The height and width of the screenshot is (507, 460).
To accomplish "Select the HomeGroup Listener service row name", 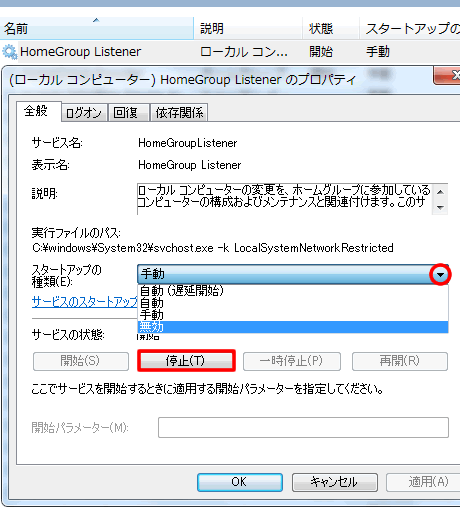I will [x=80, y=52].
